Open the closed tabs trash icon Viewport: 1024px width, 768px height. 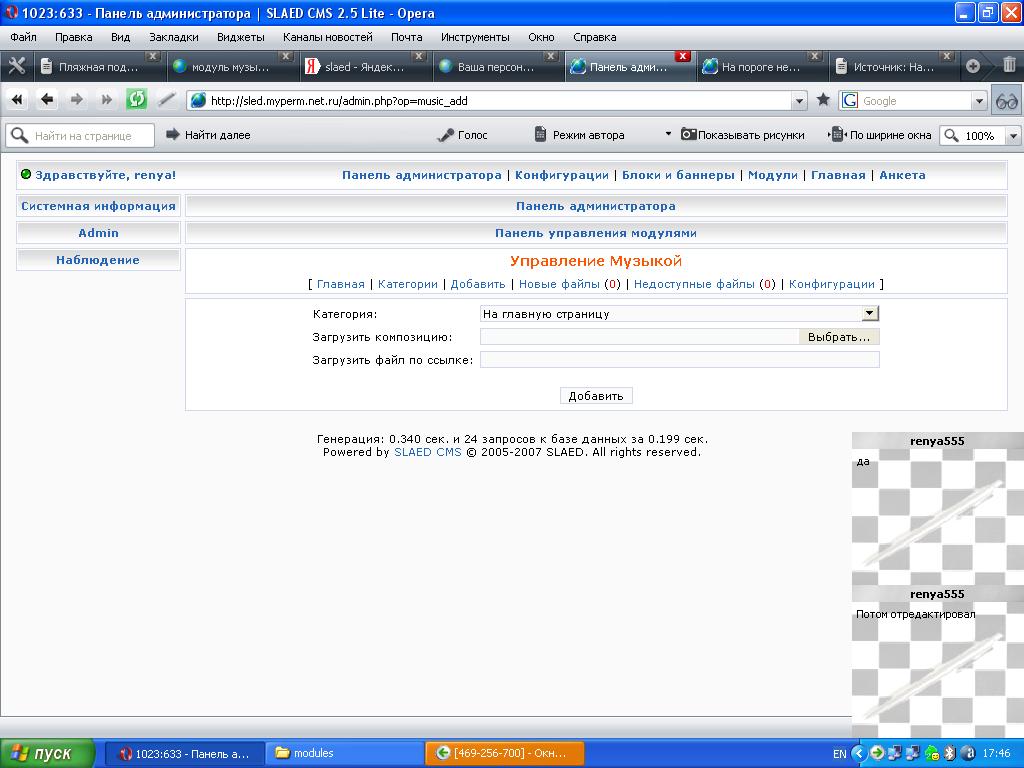[x=1009, y=66]
